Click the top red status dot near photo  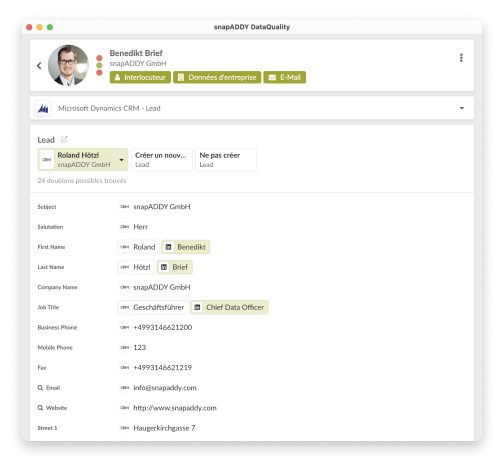[x=99, y=58]
